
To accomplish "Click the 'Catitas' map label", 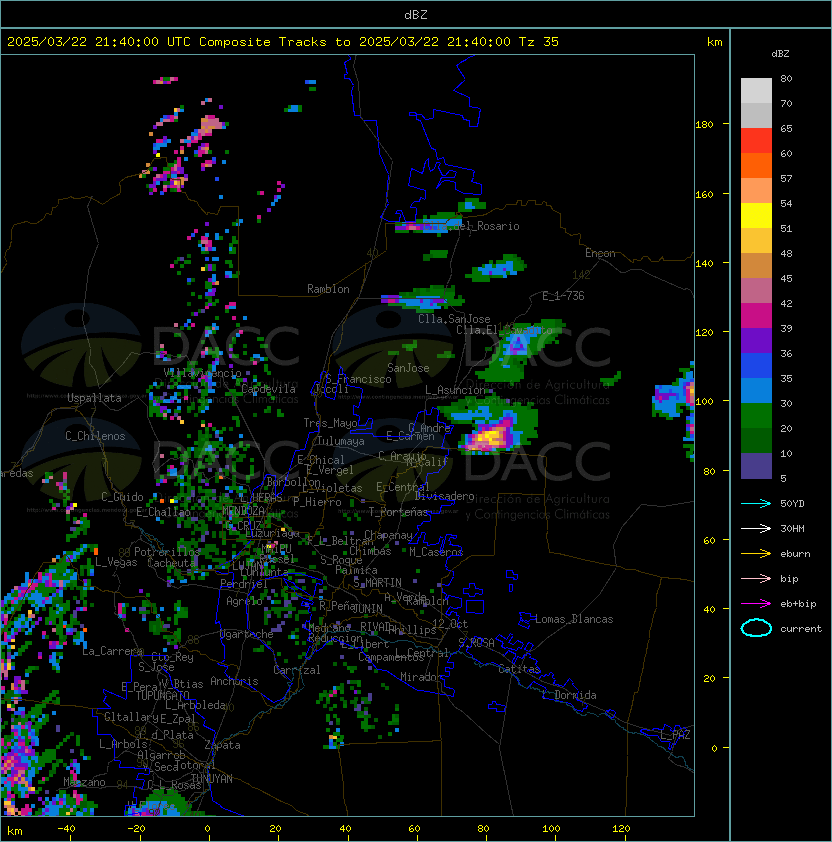I will 519,669.
